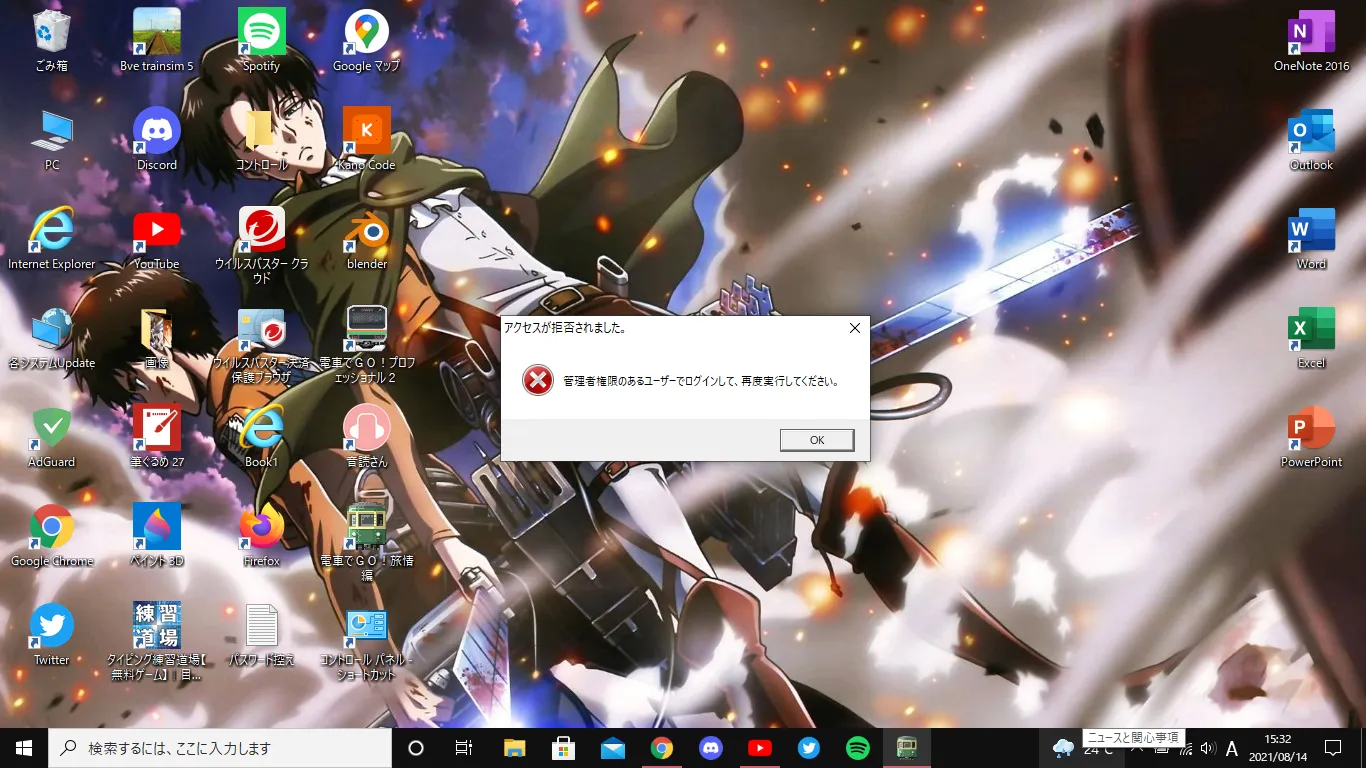Select the Kano Code desktop shortcut

[x=367, y=140]
